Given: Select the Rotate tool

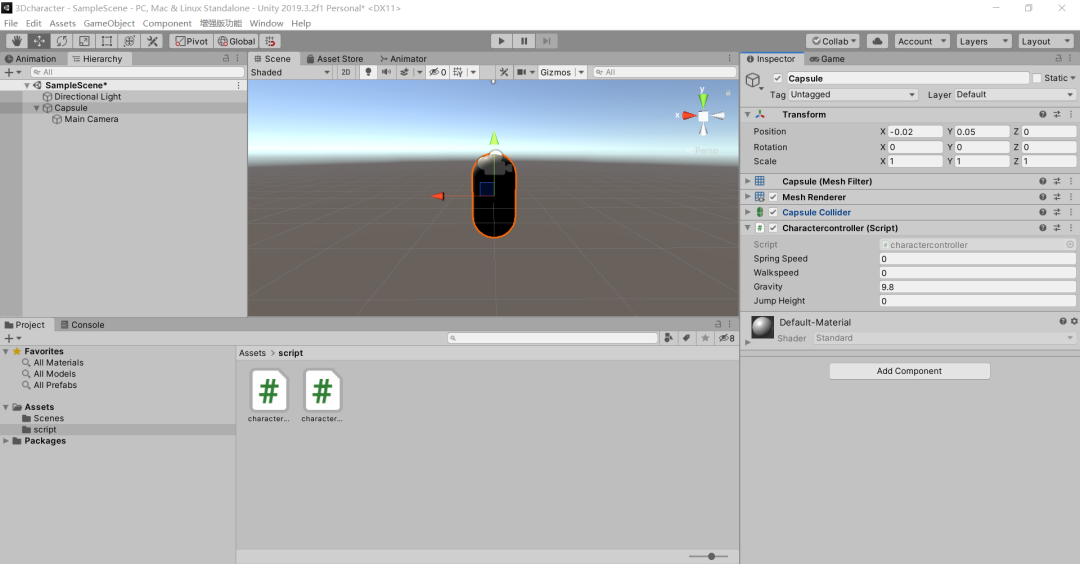Looking at the screenshot, I should [x=62, y=41].
